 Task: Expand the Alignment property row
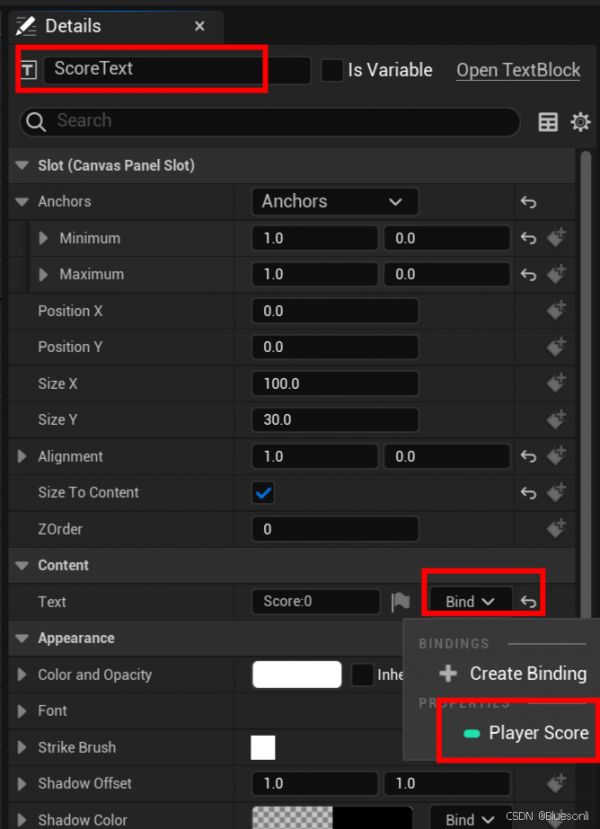[x=23, y=457]
